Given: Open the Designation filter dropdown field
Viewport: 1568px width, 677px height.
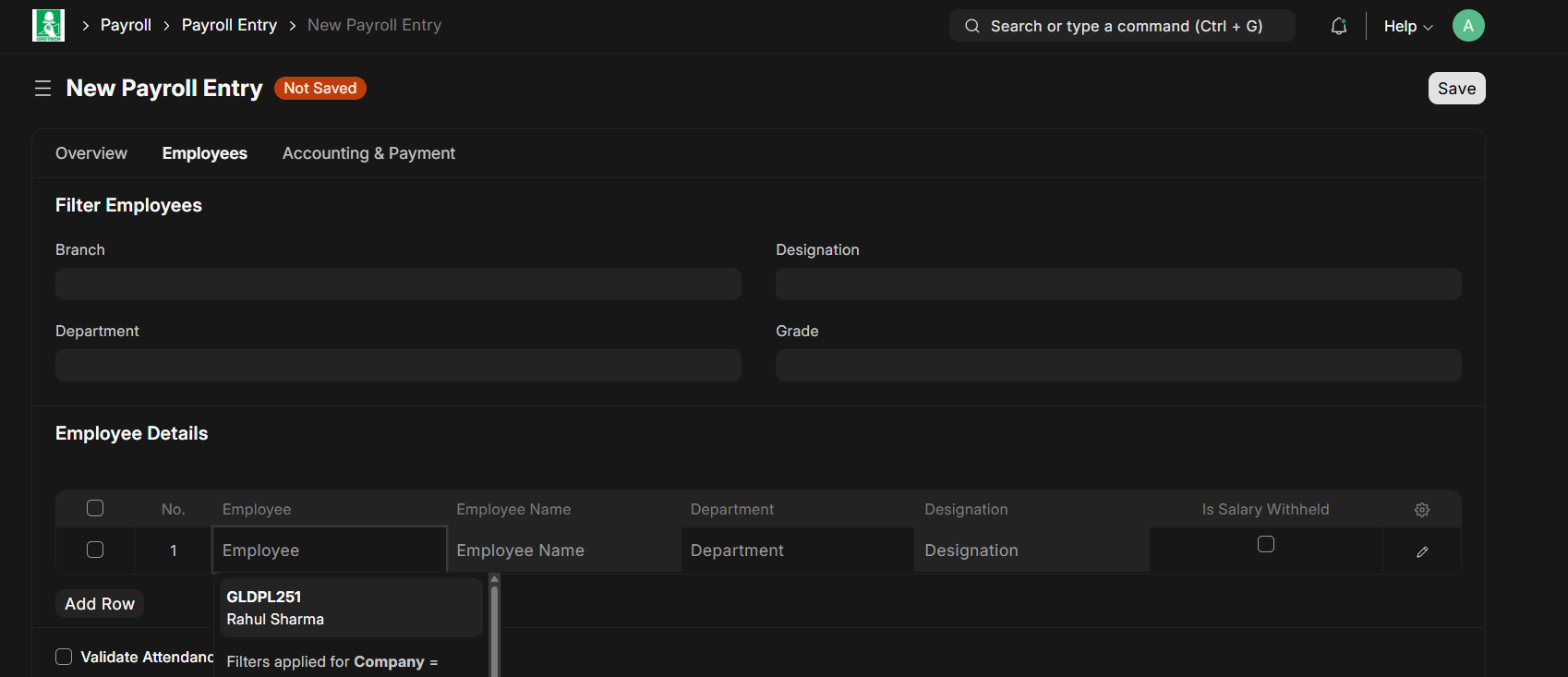Looking at the screenshot, I should click(x=1117, y=284).
